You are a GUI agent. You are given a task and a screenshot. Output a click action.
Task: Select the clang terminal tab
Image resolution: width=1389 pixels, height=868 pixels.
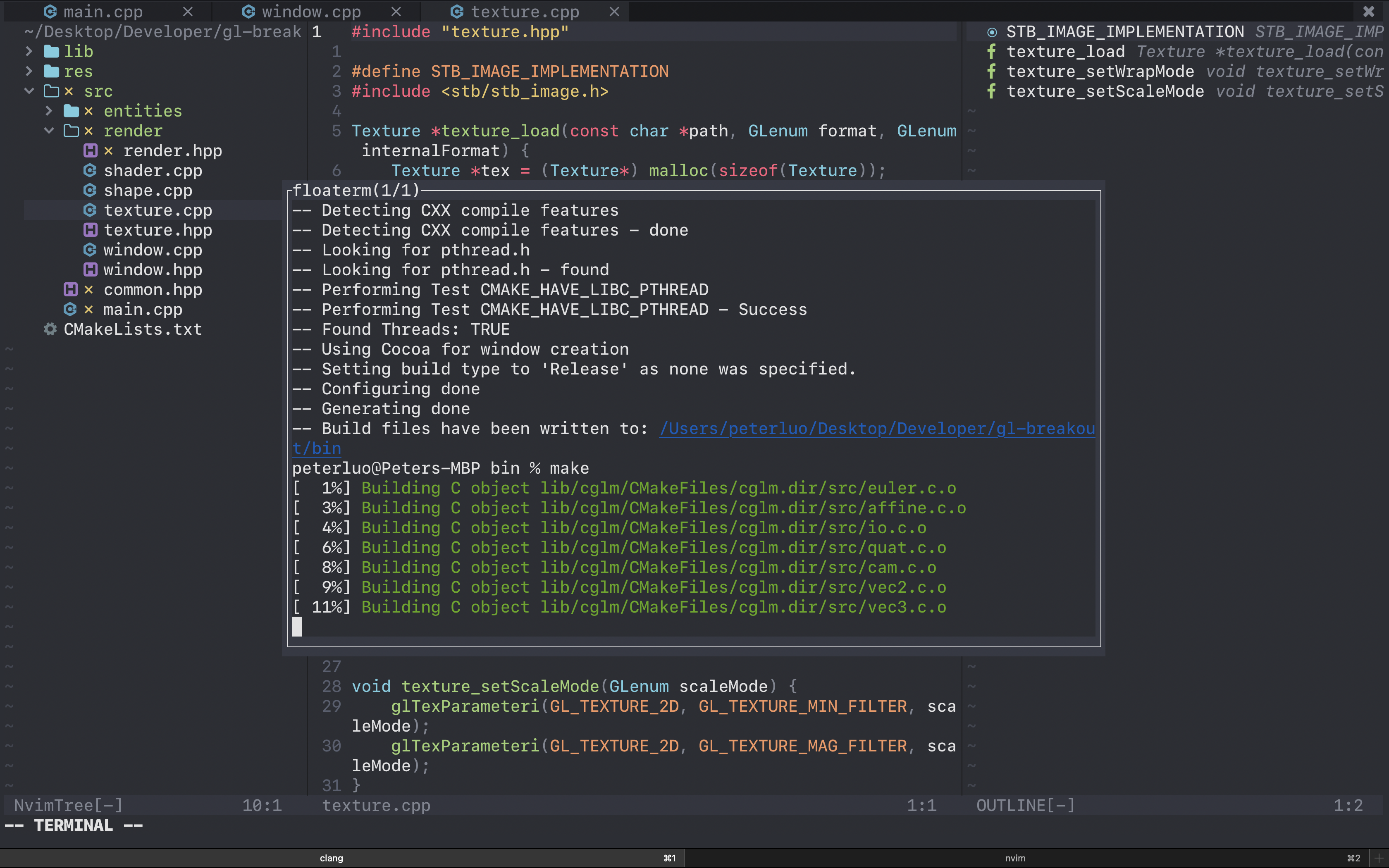pyautogui.click(x=342, y=858)
